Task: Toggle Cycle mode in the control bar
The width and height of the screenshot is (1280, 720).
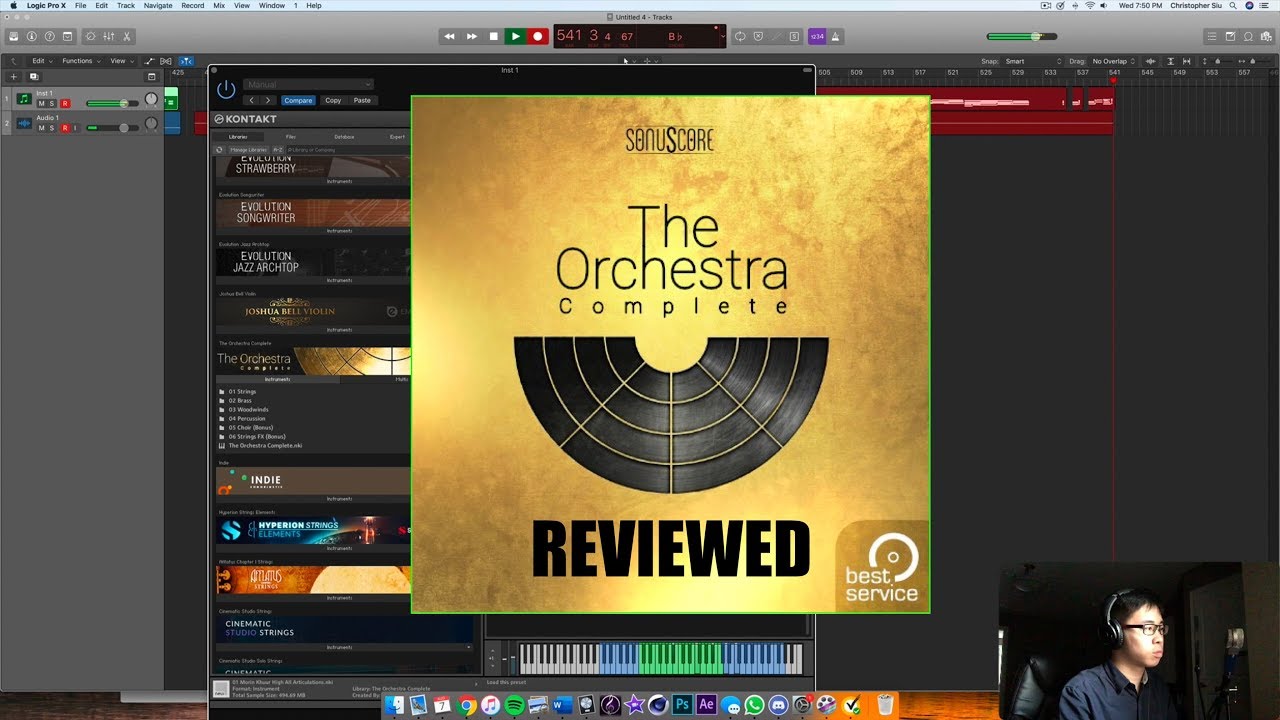Action: click(x=740, y=36)
